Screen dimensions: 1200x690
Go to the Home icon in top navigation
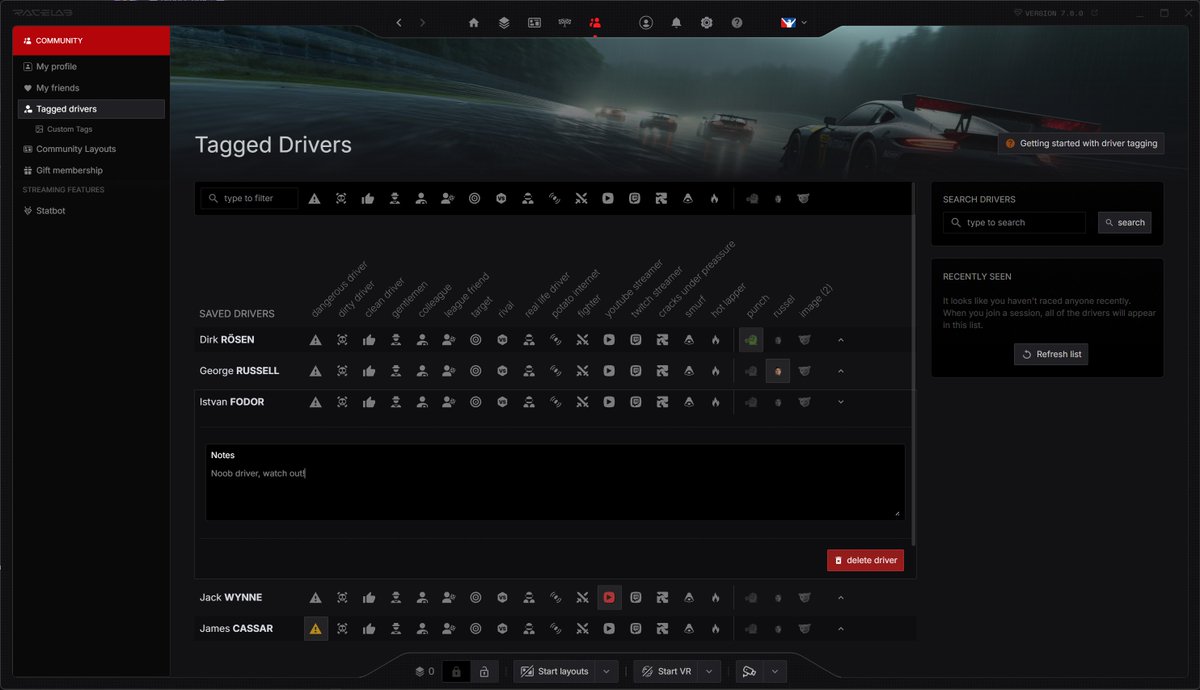tap(474, 22)
